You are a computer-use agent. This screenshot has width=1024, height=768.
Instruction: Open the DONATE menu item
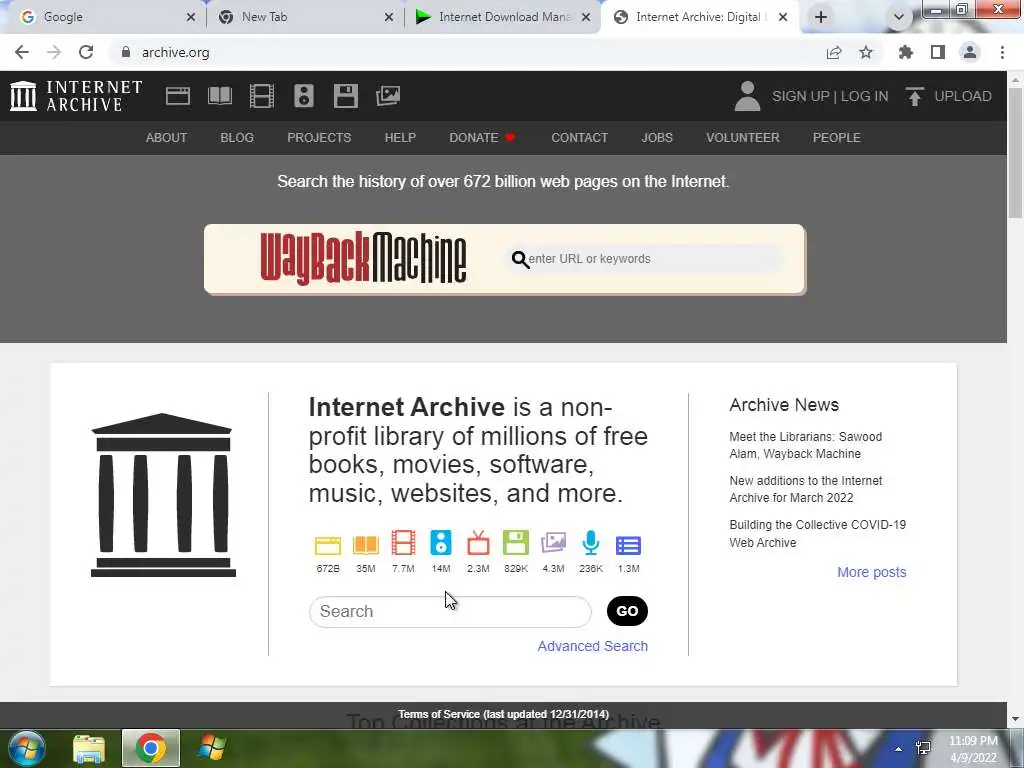(482, 138)
